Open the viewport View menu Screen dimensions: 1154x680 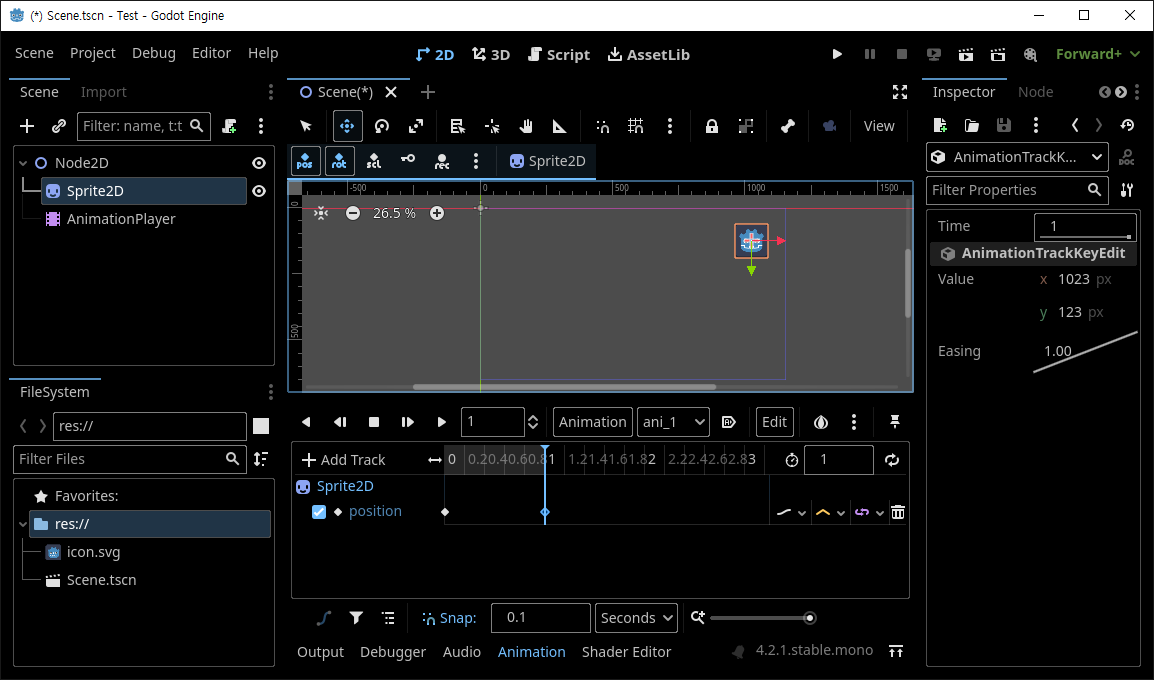pyautogui.click(x=879, y=126)
